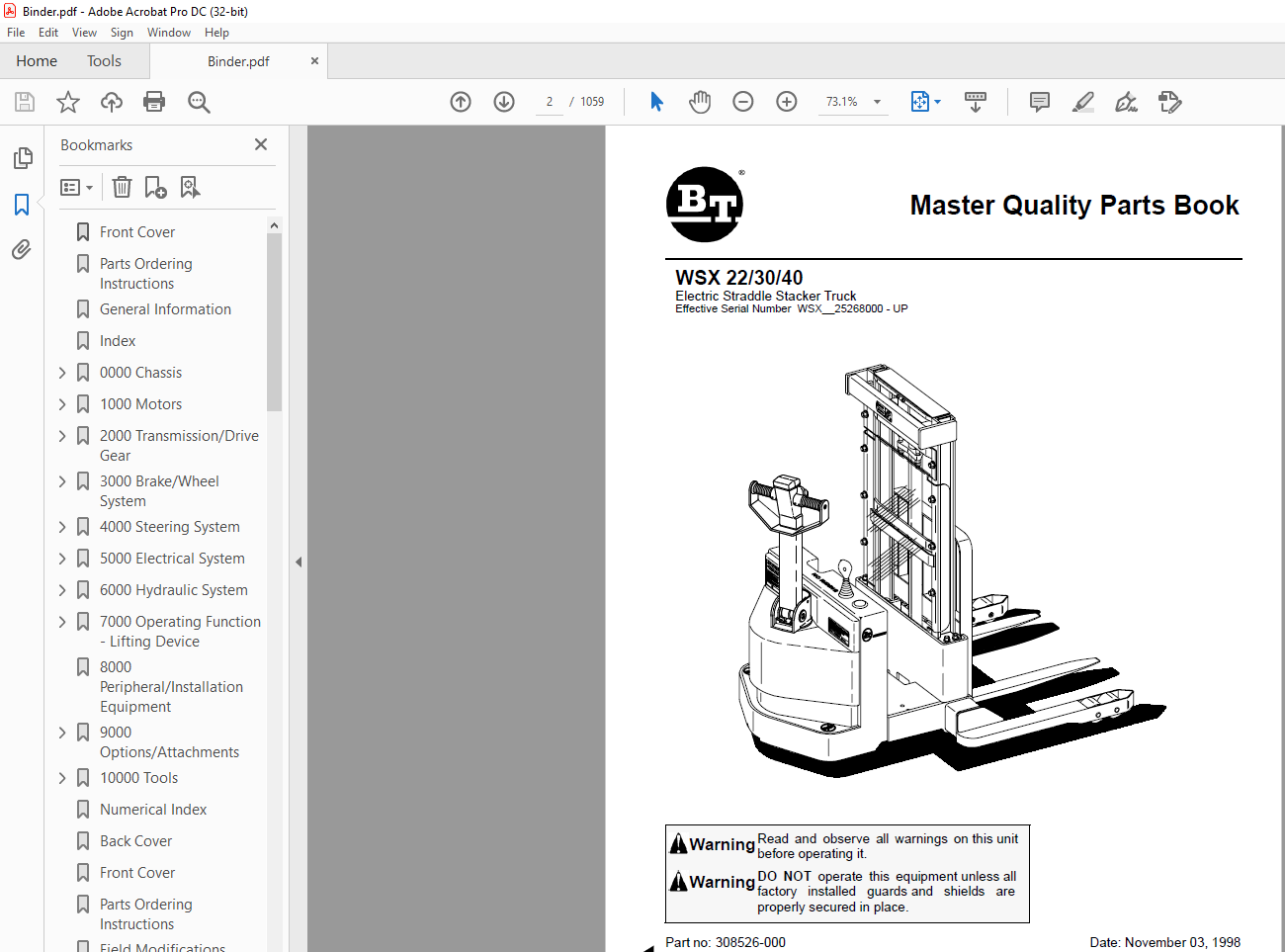Go to next page arrow
1285x952 pixels.
click(504, 102)
